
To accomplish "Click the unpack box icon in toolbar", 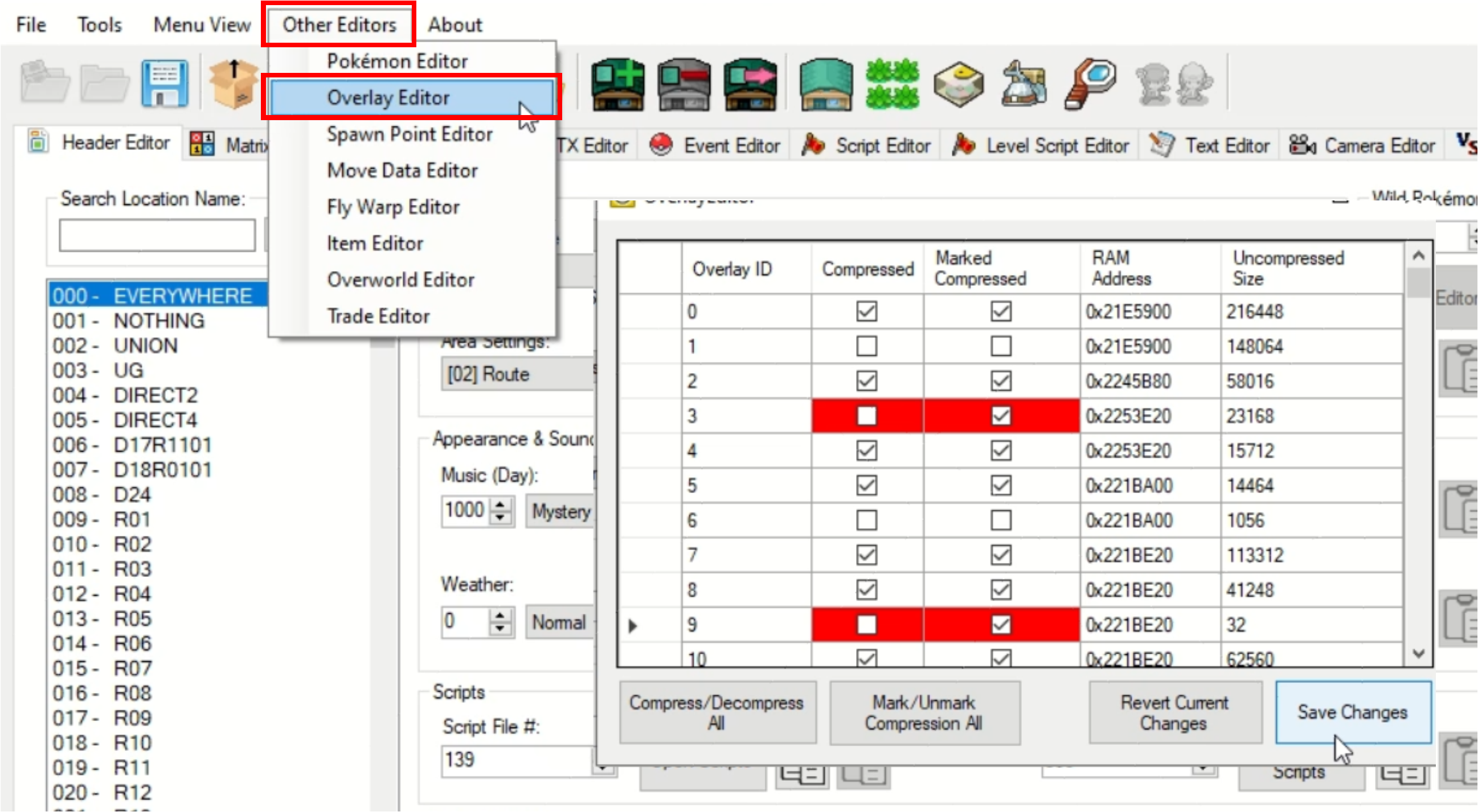I will point(233,84).
